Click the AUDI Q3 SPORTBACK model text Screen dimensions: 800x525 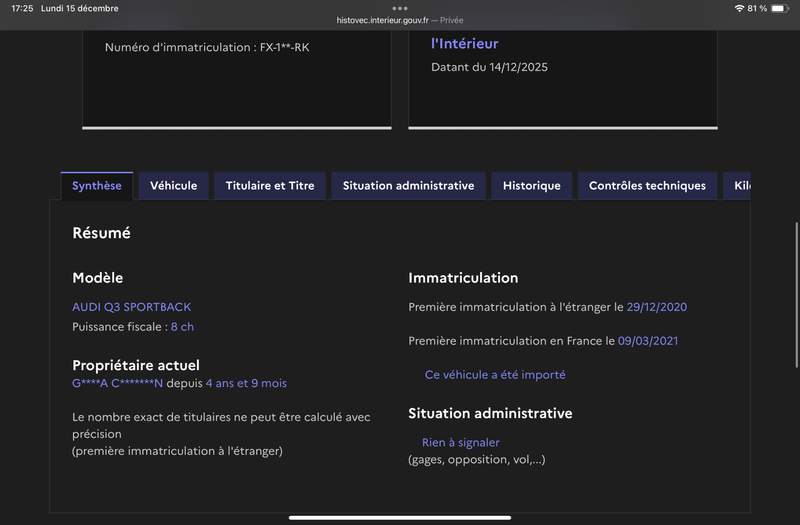[x=131, y=307]
